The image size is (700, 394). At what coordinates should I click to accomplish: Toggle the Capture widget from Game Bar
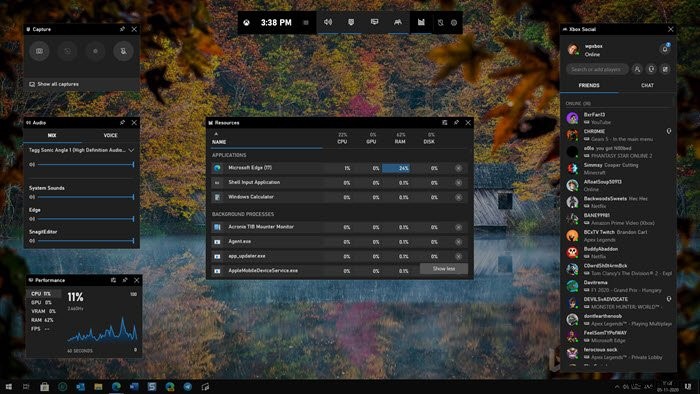[351, 22]
